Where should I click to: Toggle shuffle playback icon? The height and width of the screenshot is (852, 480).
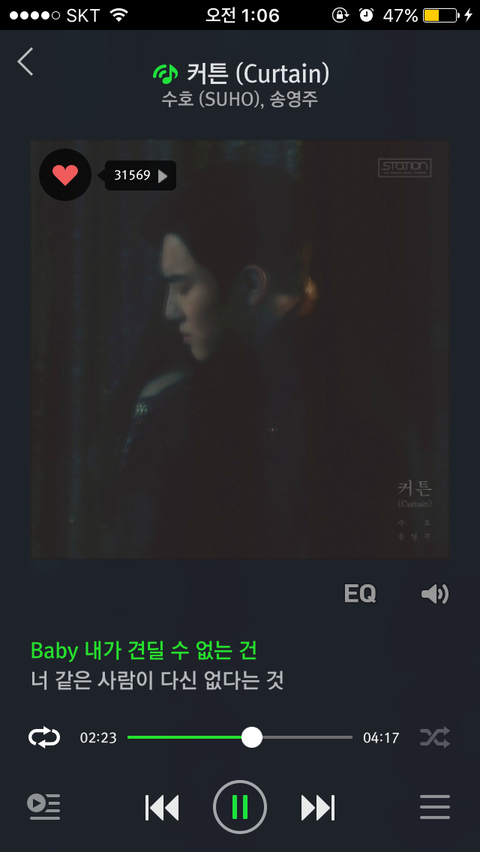(x=435, y=737)
